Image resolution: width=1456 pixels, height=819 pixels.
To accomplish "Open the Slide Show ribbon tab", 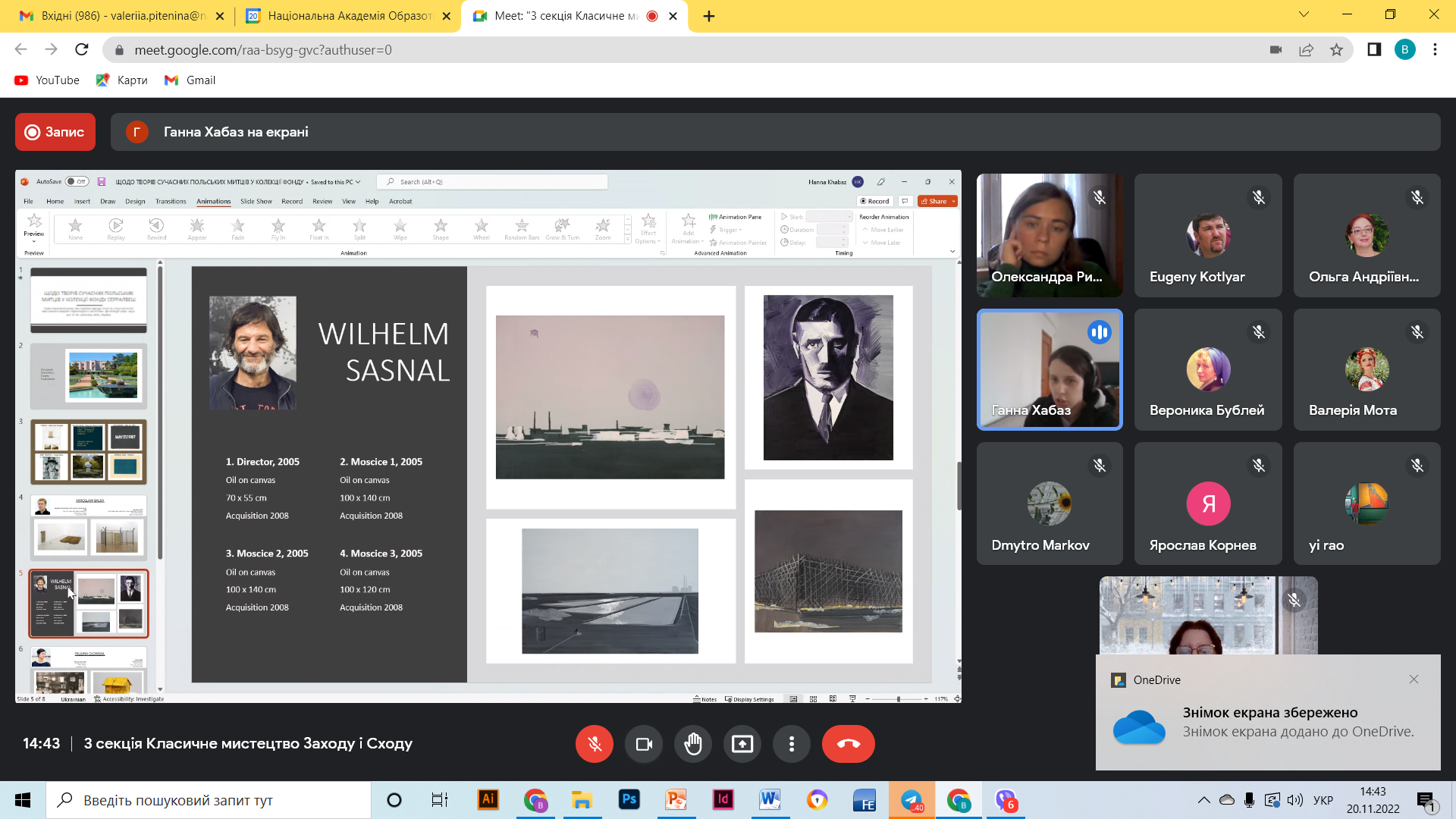I will tap(256, 202).
